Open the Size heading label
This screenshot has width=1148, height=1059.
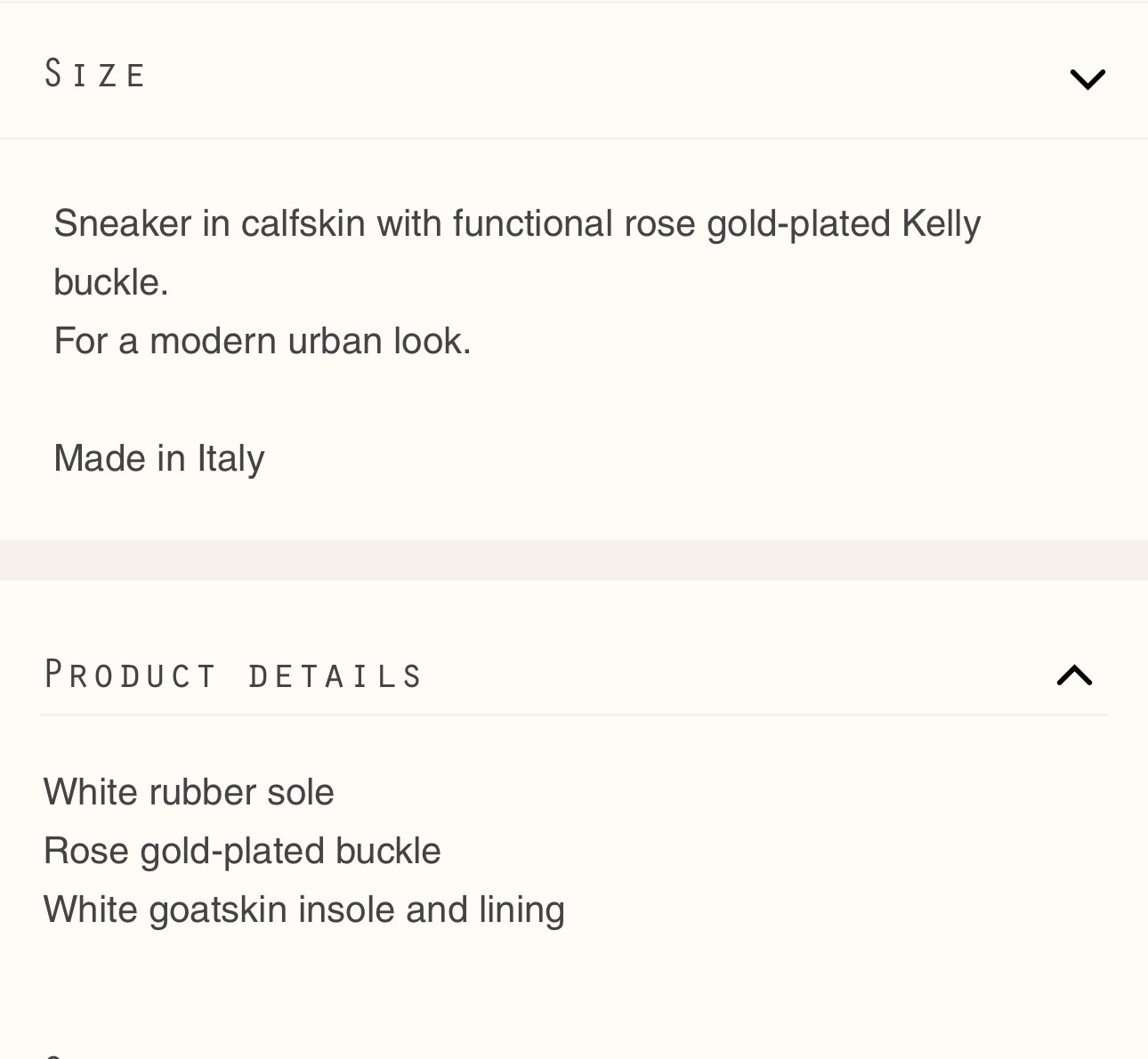[x=95, y=74]
